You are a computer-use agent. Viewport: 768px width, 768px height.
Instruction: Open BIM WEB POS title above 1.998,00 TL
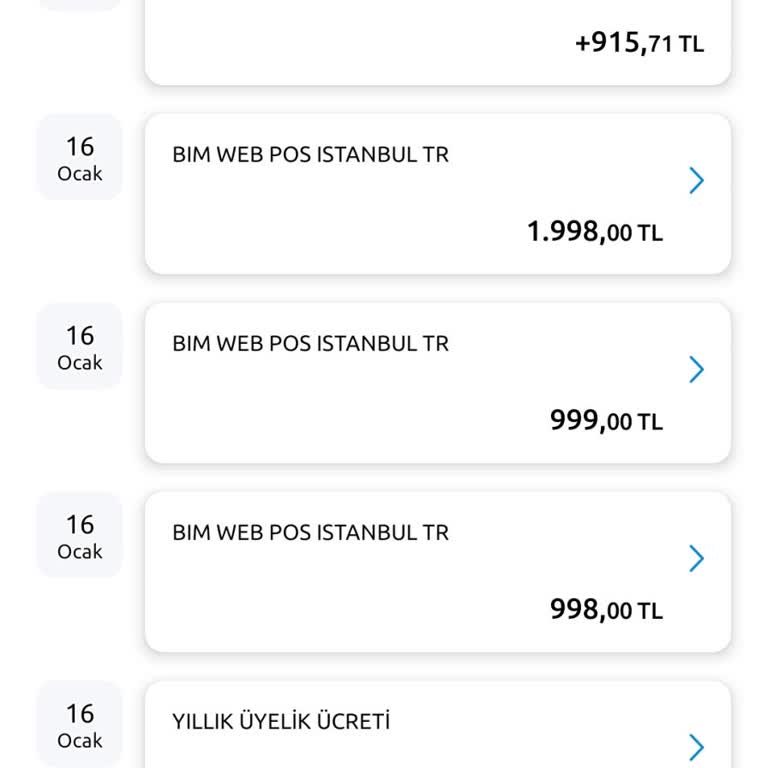click(310, 155)
